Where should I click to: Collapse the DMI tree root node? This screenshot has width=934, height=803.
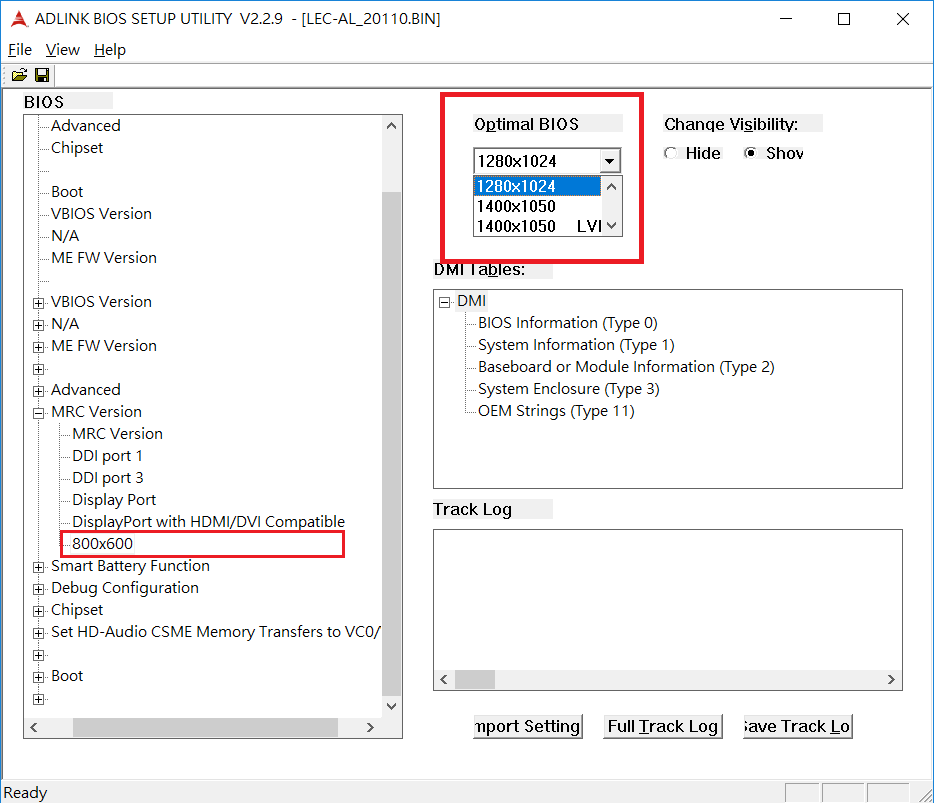tap(444, 302)
